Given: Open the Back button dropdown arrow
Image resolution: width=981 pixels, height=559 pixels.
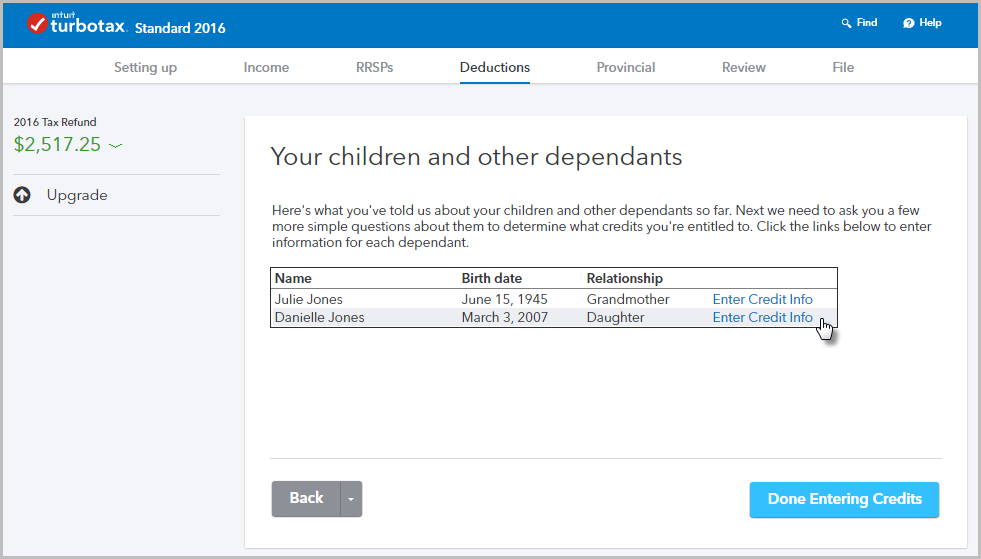Looking at the screenshot, I should click(351, 499).
